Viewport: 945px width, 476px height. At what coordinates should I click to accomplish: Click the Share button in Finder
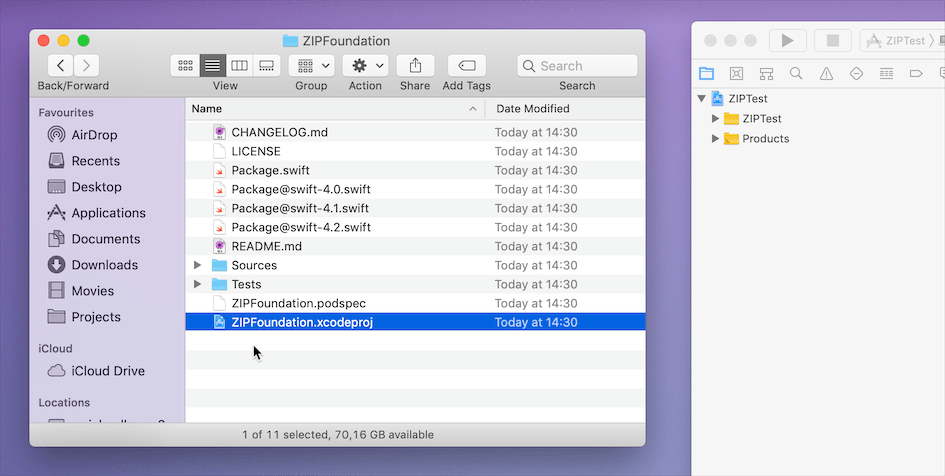click(415, 66)
